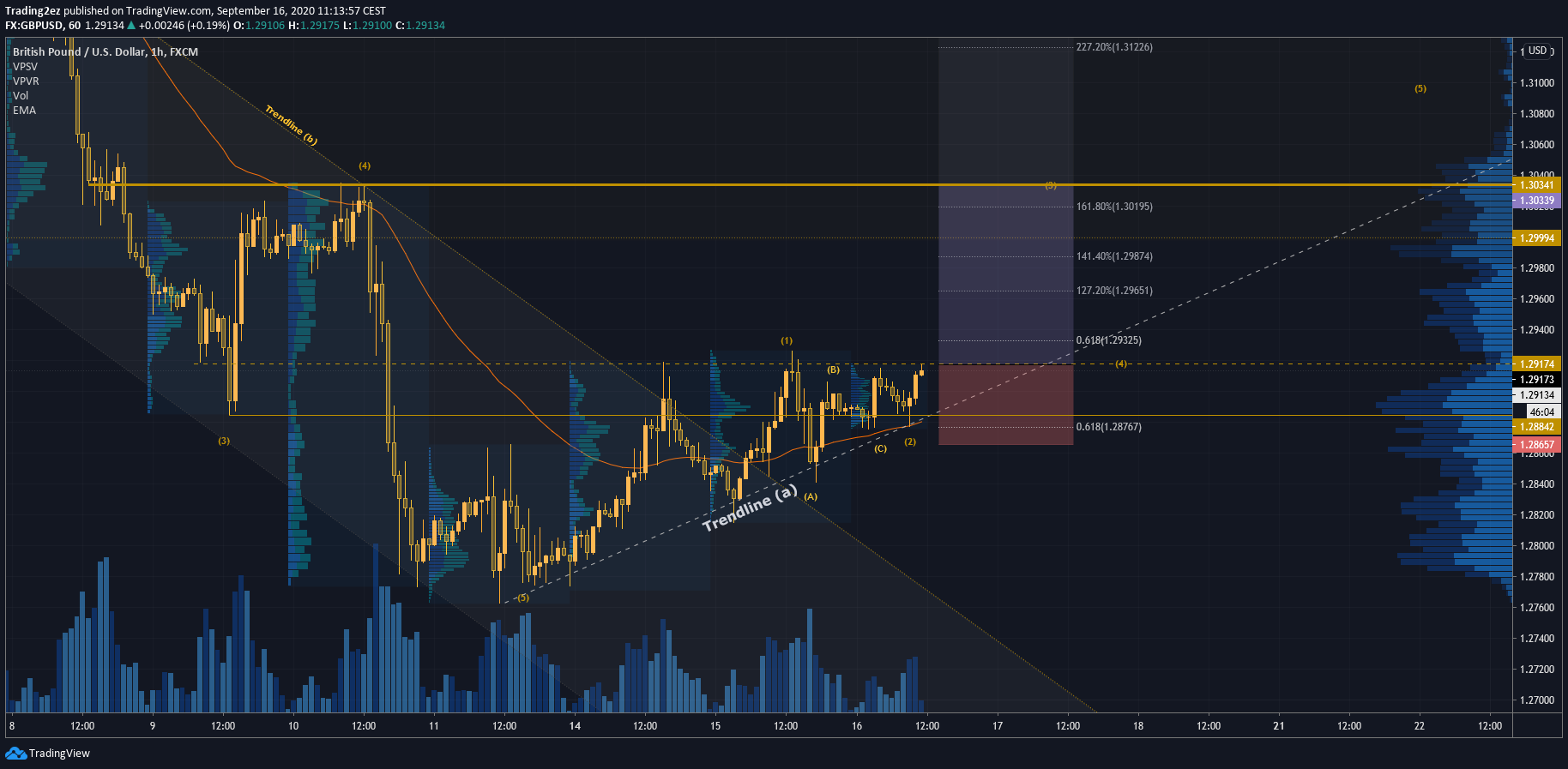Open the USD currency selector on price axis
This screenshot has width=1568, height=769.
tap(1537, 51)
